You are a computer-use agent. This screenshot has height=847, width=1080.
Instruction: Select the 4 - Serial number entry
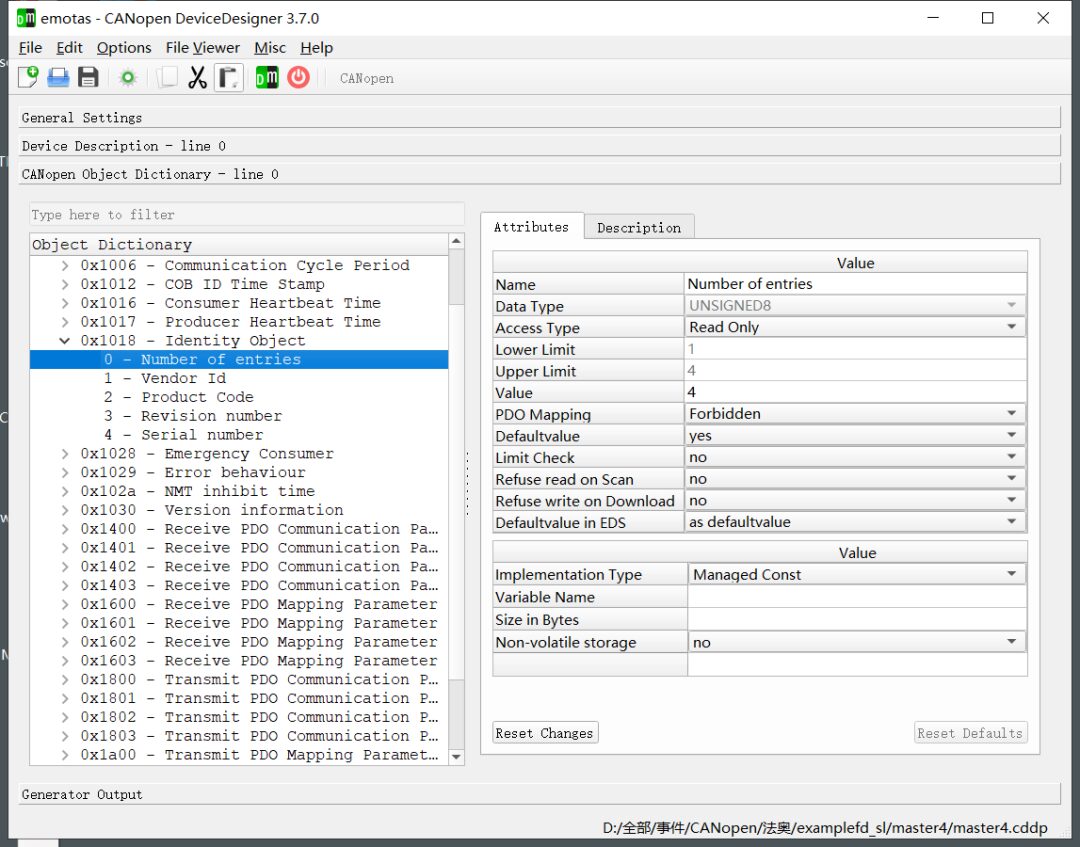click(184, 435)
